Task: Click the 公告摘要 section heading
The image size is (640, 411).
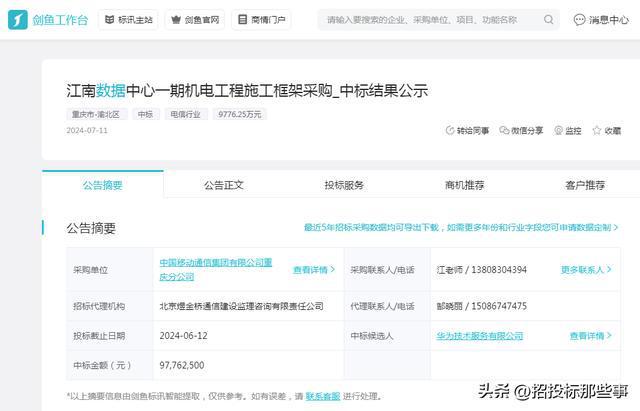Action: (x=91, y=228)
